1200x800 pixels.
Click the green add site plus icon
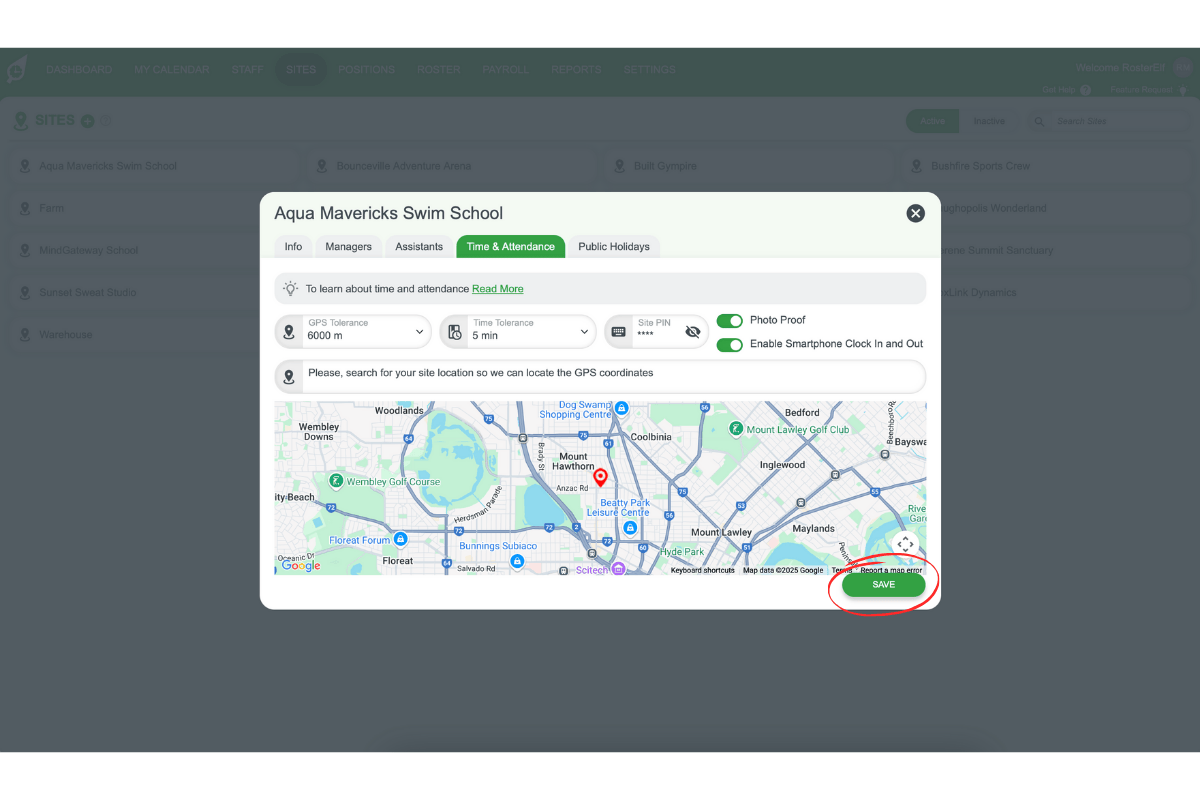click(x=86, y=120)
